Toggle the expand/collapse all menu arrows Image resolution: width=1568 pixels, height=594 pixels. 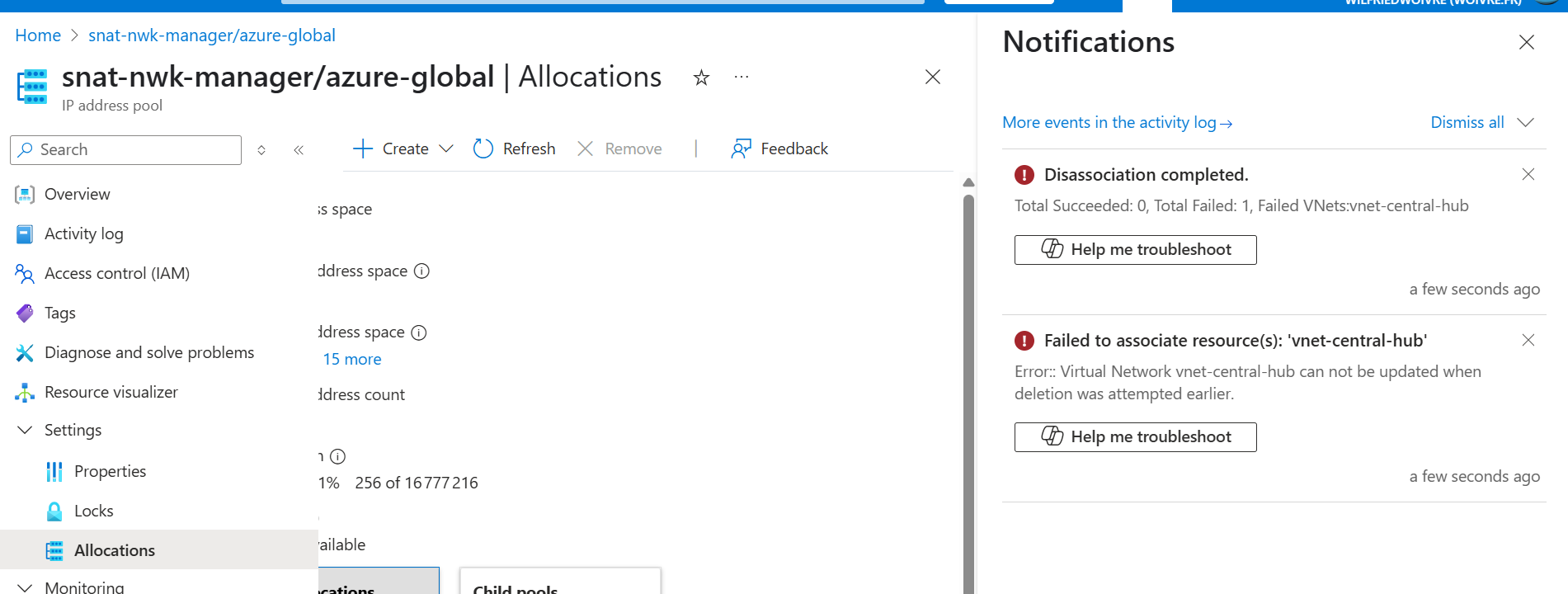coord(261,149)
